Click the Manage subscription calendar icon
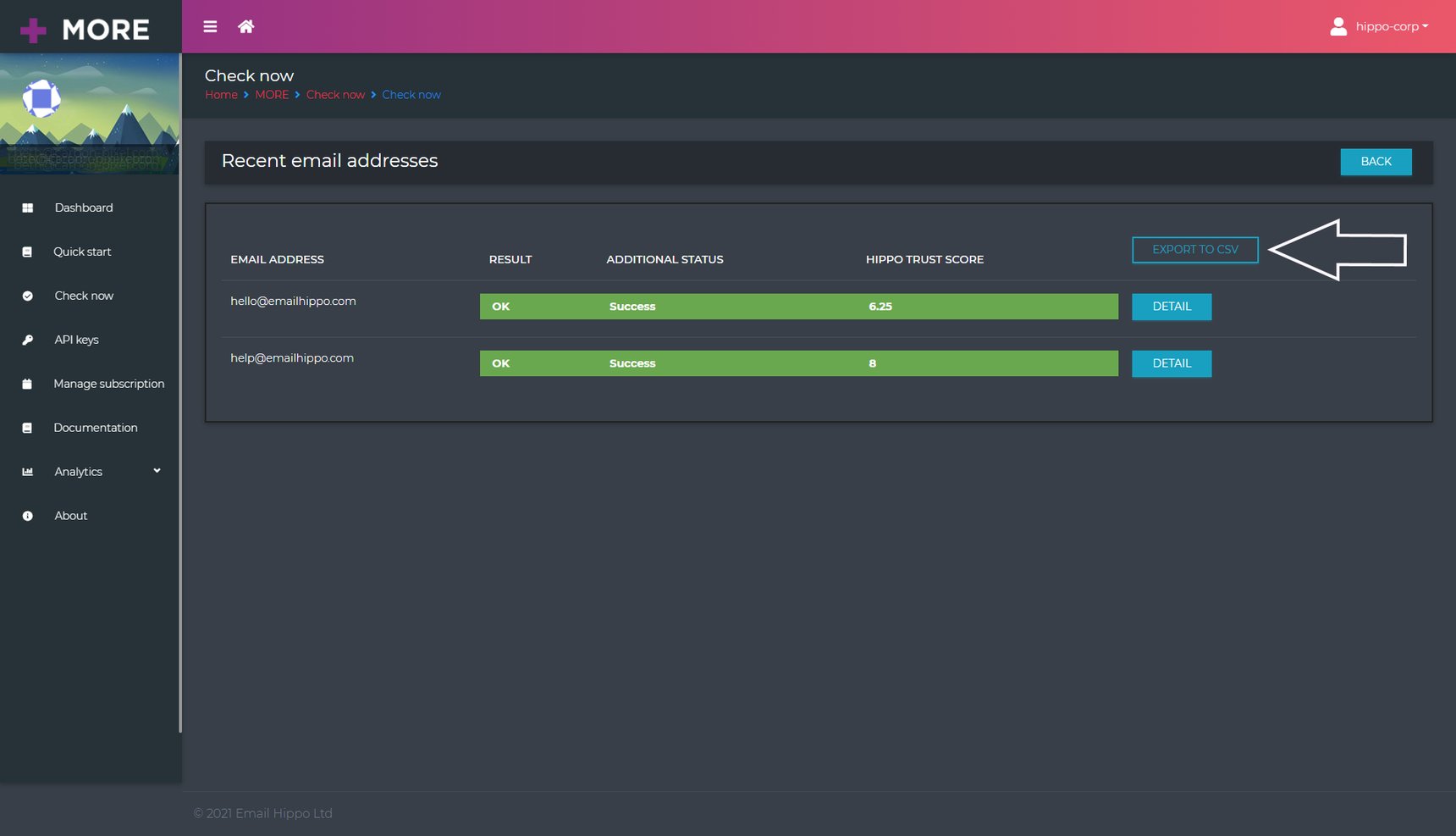This screenshot has height=836, width=1456. [x=27, y=385]
